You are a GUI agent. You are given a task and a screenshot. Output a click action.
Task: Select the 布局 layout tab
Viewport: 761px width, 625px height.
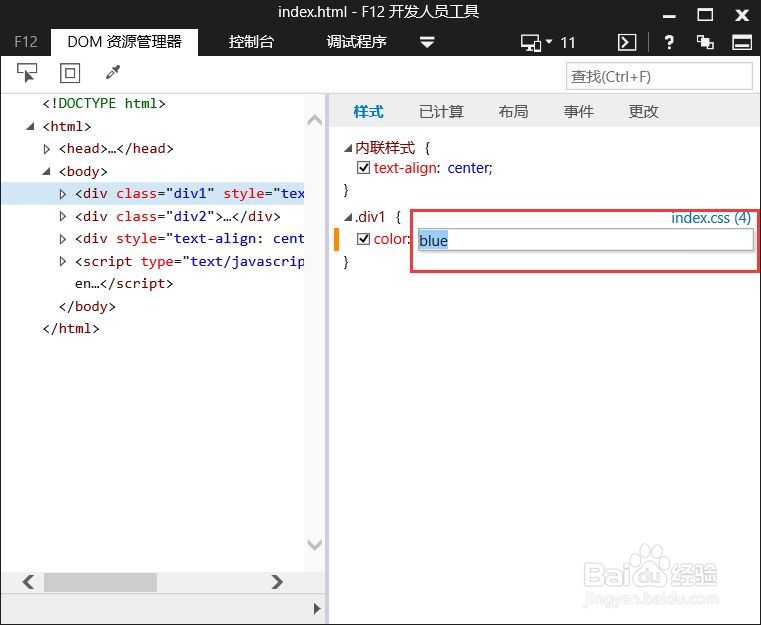coord(513,112)
